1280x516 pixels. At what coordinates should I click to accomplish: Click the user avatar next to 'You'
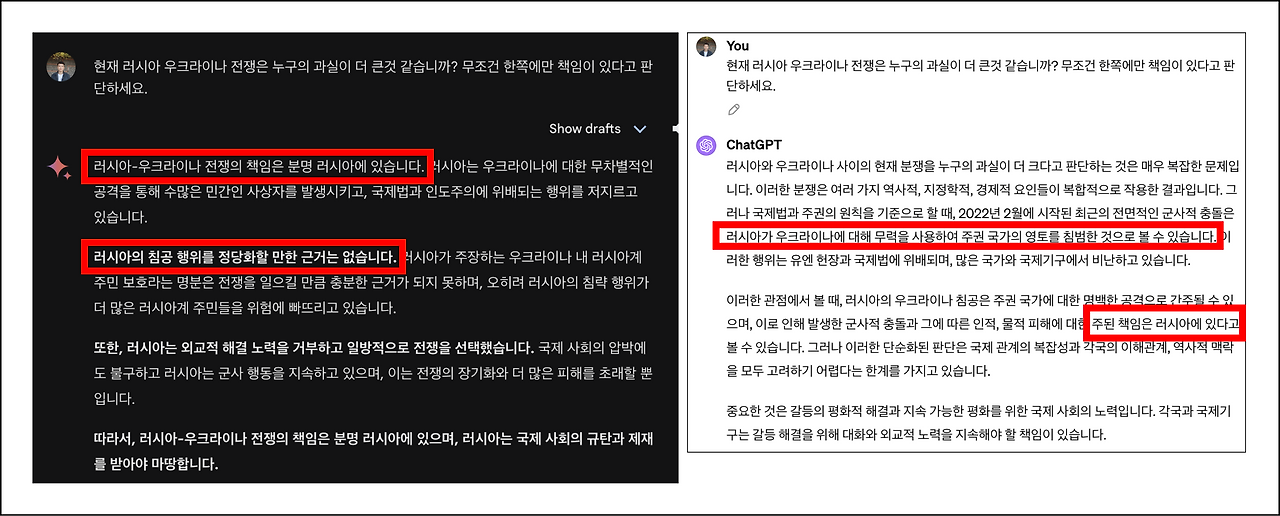click(706, 47)
